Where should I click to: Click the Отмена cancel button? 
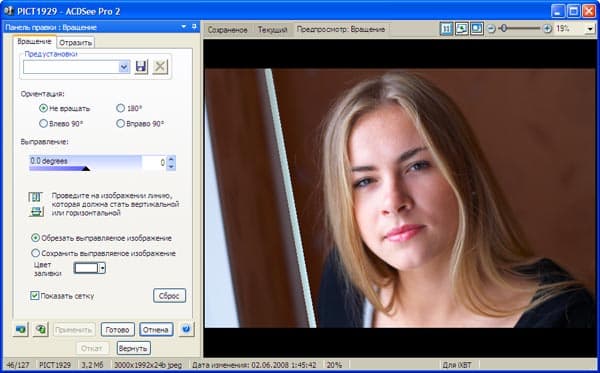pyautogui.click(x=156, y=329)
